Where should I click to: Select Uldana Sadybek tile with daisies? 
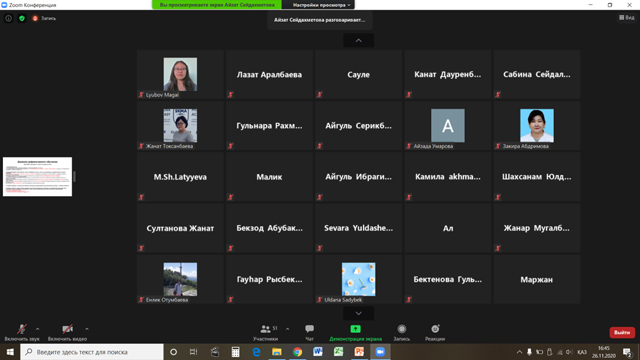[358, 279]
